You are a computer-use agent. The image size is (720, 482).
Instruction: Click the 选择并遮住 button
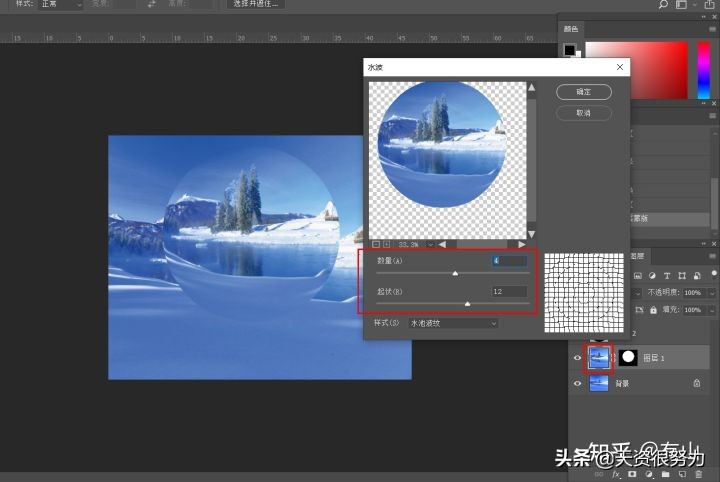tap(256, 4)
